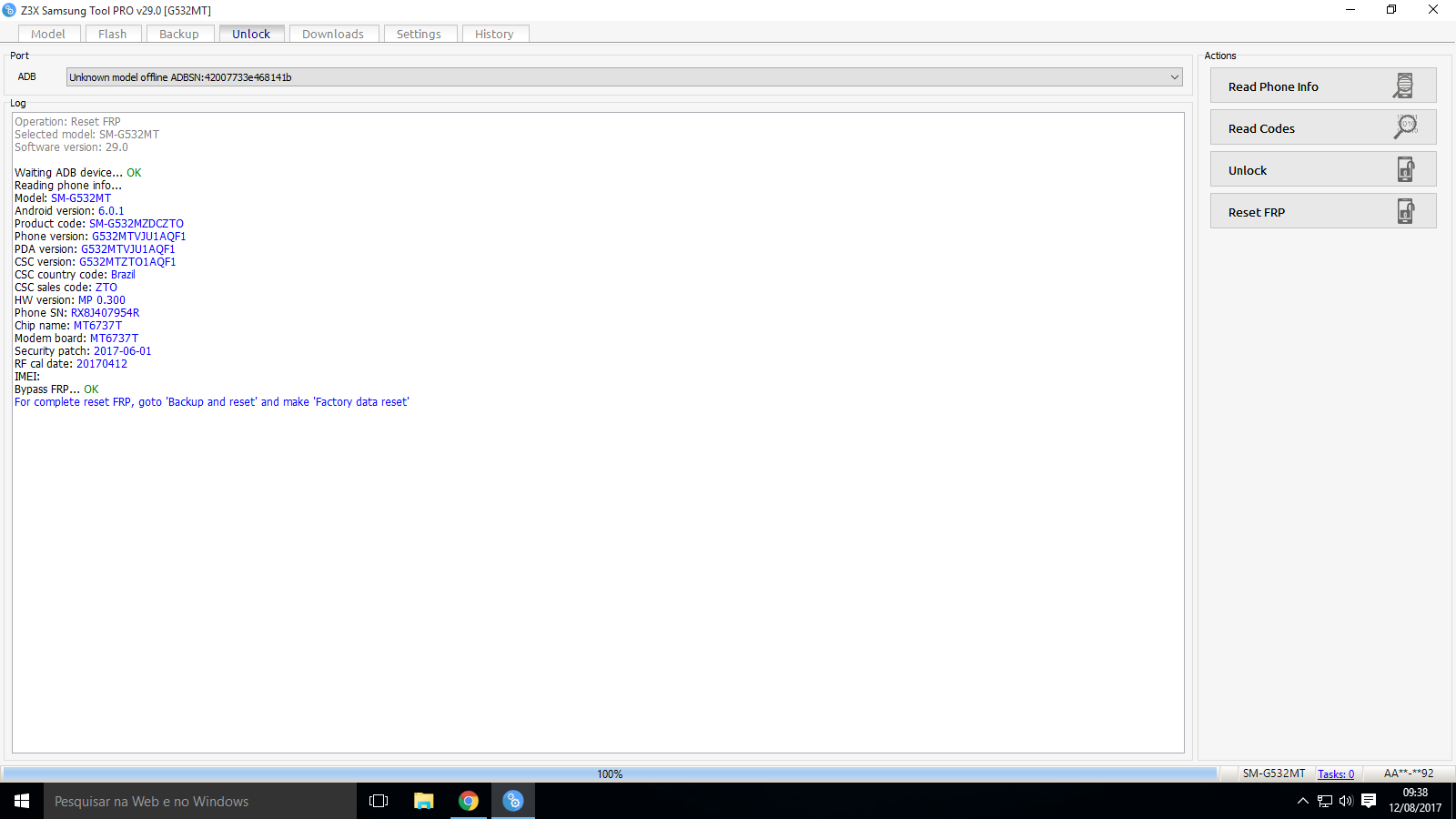Select the Unlock tab
This screenshot has width=1456, height=819.
point(251,34)
